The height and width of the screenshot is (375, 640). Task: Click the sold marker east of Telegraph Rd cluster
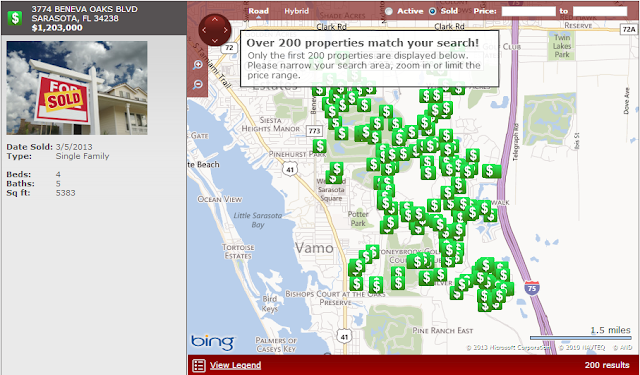coord(490,171)
